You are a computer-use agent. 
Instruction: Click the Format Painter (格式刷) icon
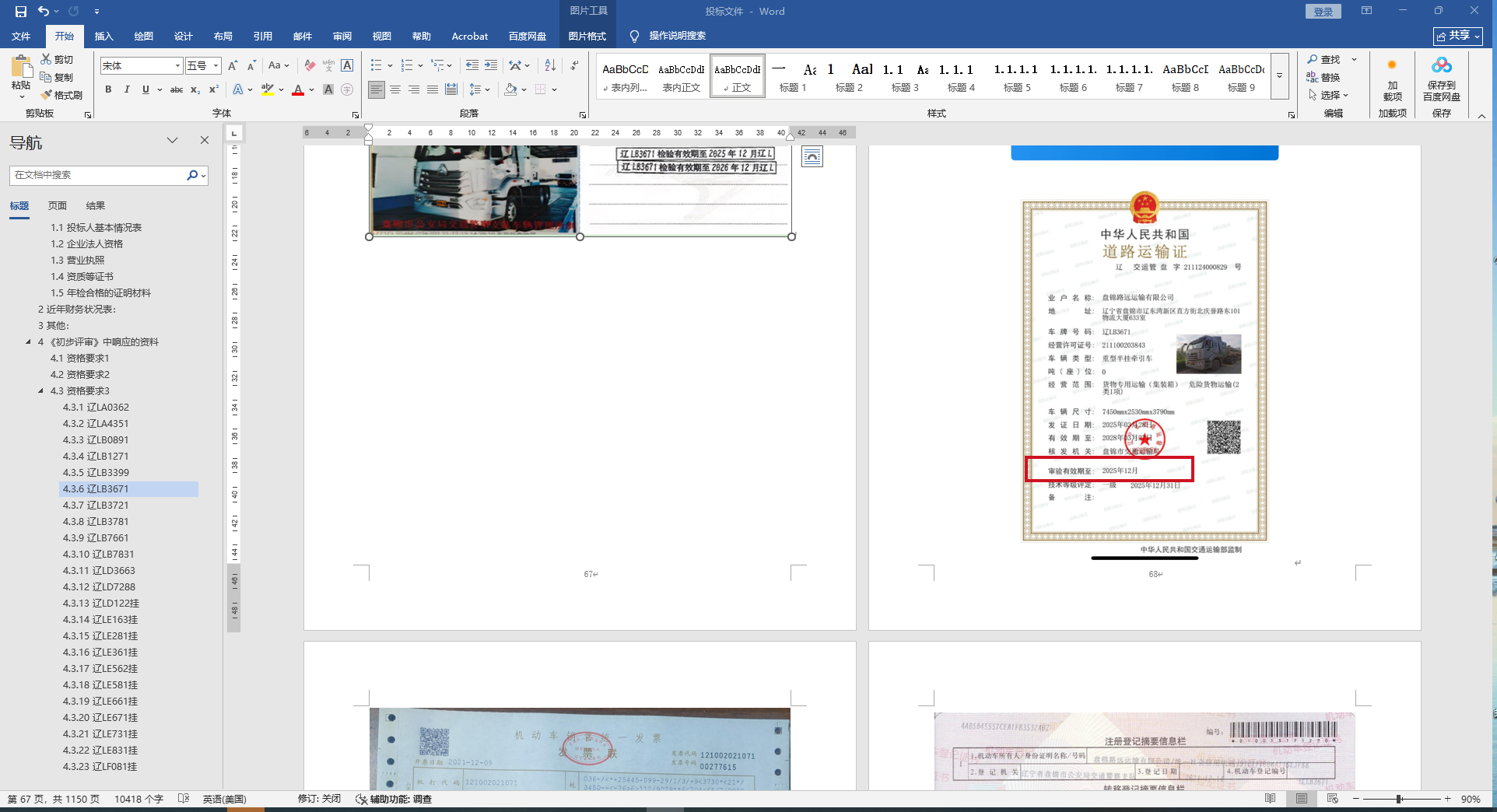coord(47,95)
